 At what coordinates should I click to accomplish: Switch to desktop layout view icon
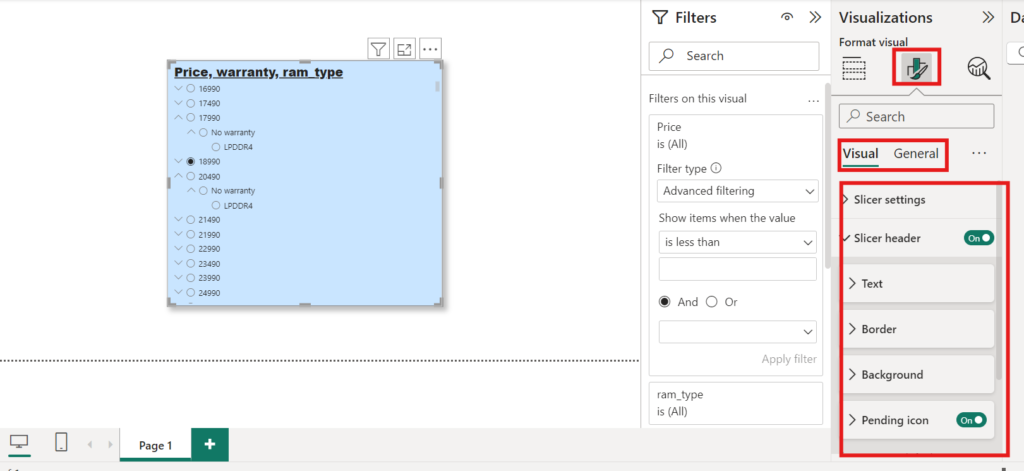point(19,442)
